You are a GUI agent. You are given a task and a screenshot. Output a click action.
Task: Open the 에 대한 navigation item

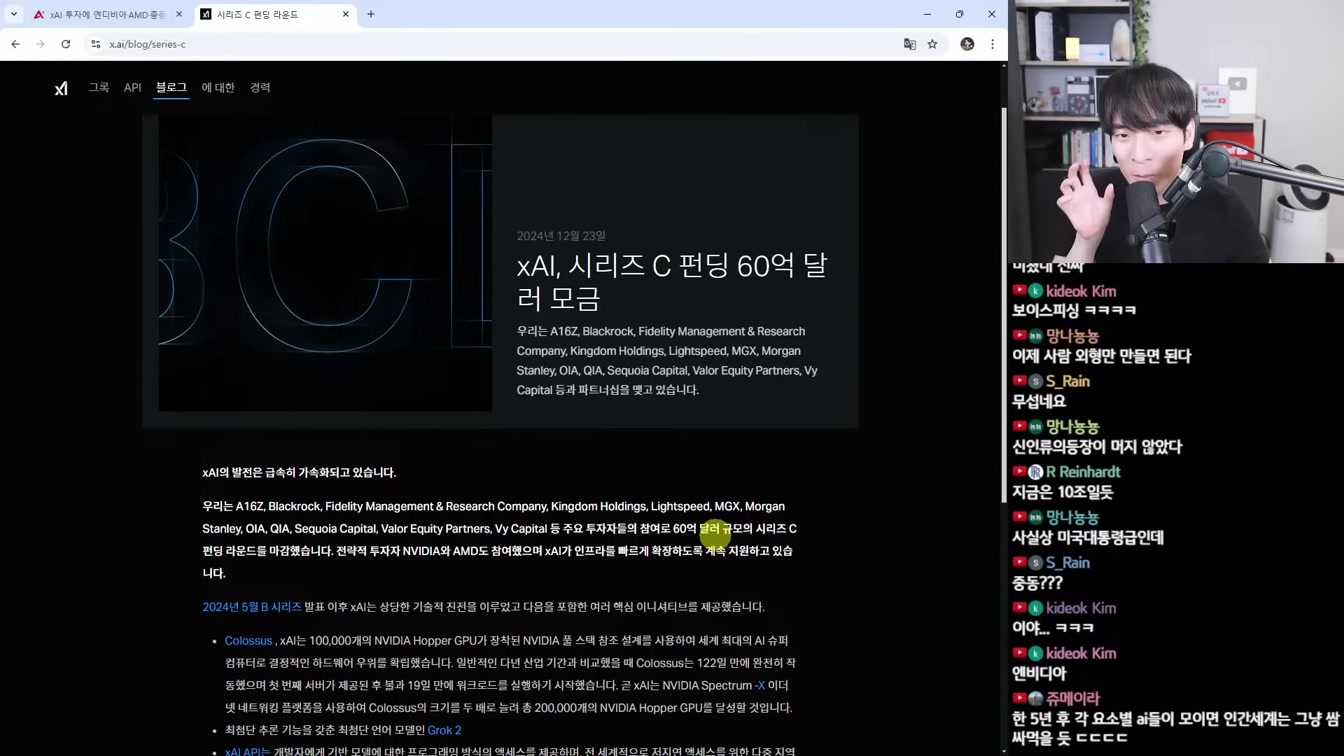coord(218,88)
